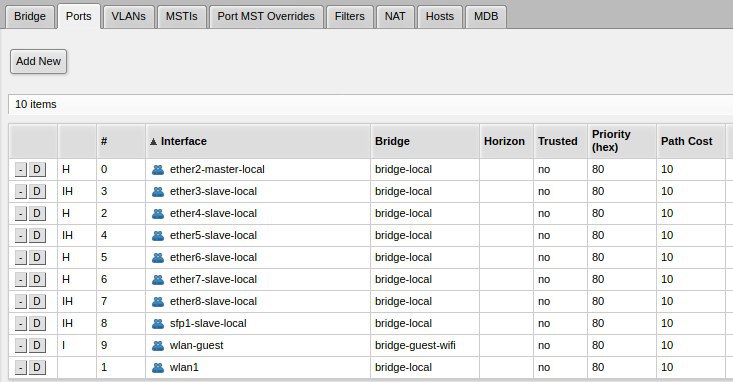733x382 pixels.
Task: Click the wlan-guest interface icon
Action: point(158,346)
